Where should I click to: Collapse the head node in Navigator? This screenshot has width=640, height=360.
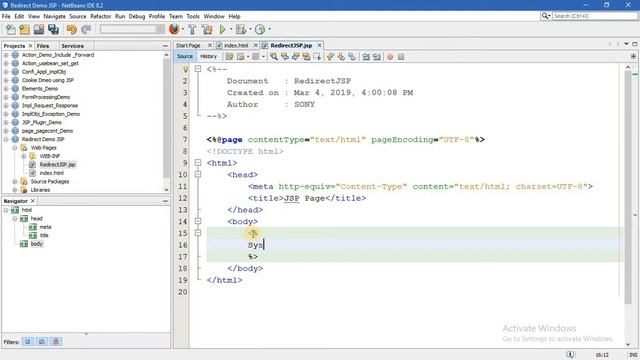[x=15, y=218]
